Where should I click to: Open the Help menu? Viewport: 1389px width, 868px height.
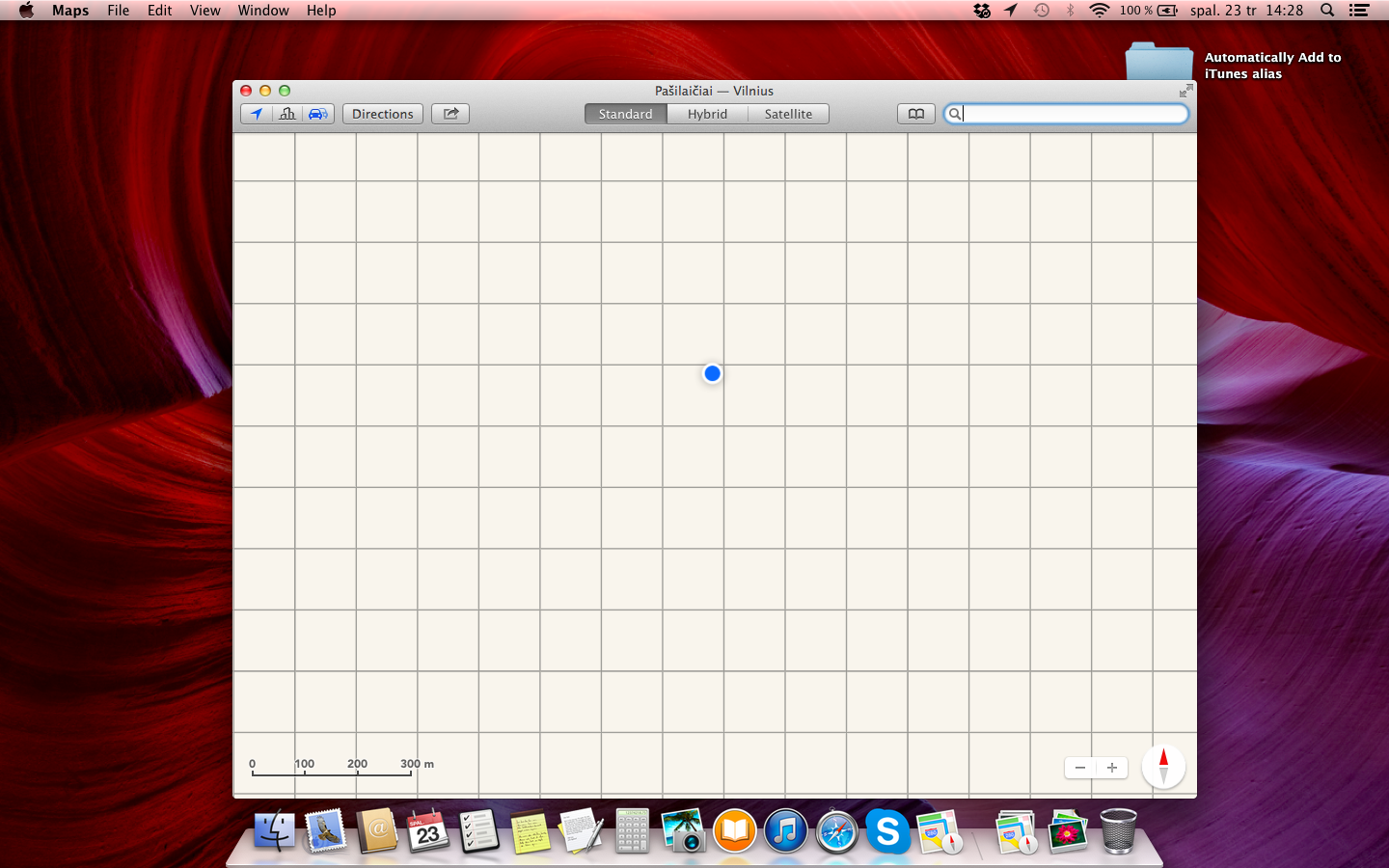click(x=321, y=11)
